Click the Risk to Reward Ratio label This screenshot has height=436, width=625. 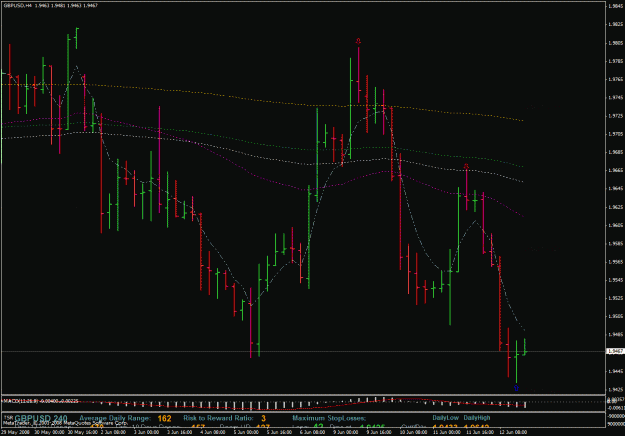click(218, 418)
